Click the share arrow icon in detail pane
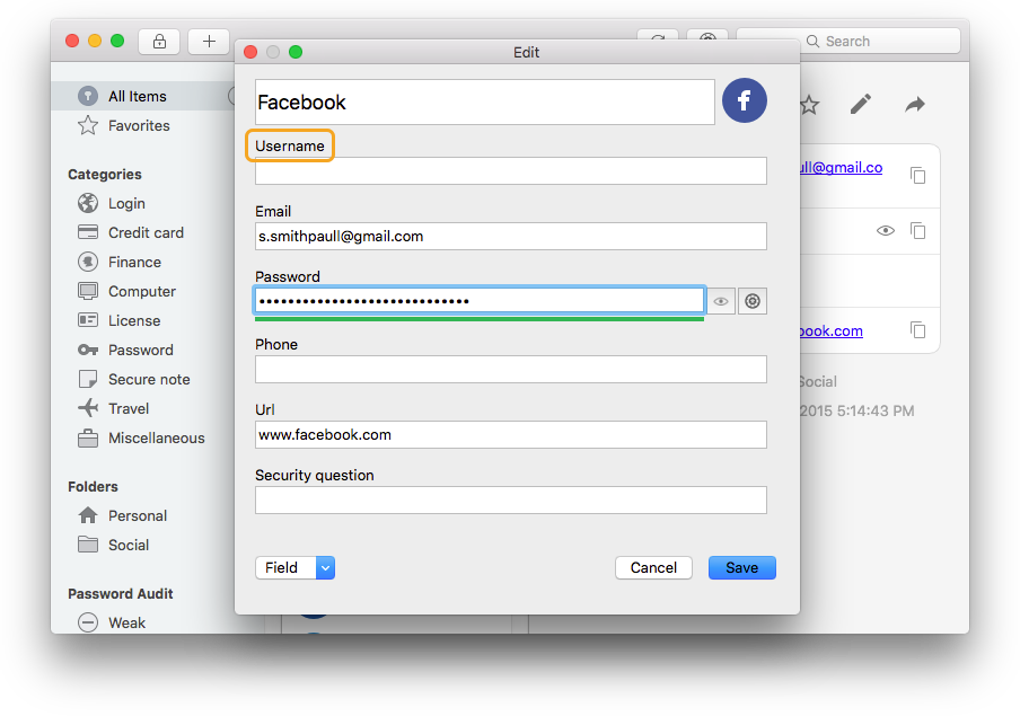The image size is (1020, 716). [915, 104]
